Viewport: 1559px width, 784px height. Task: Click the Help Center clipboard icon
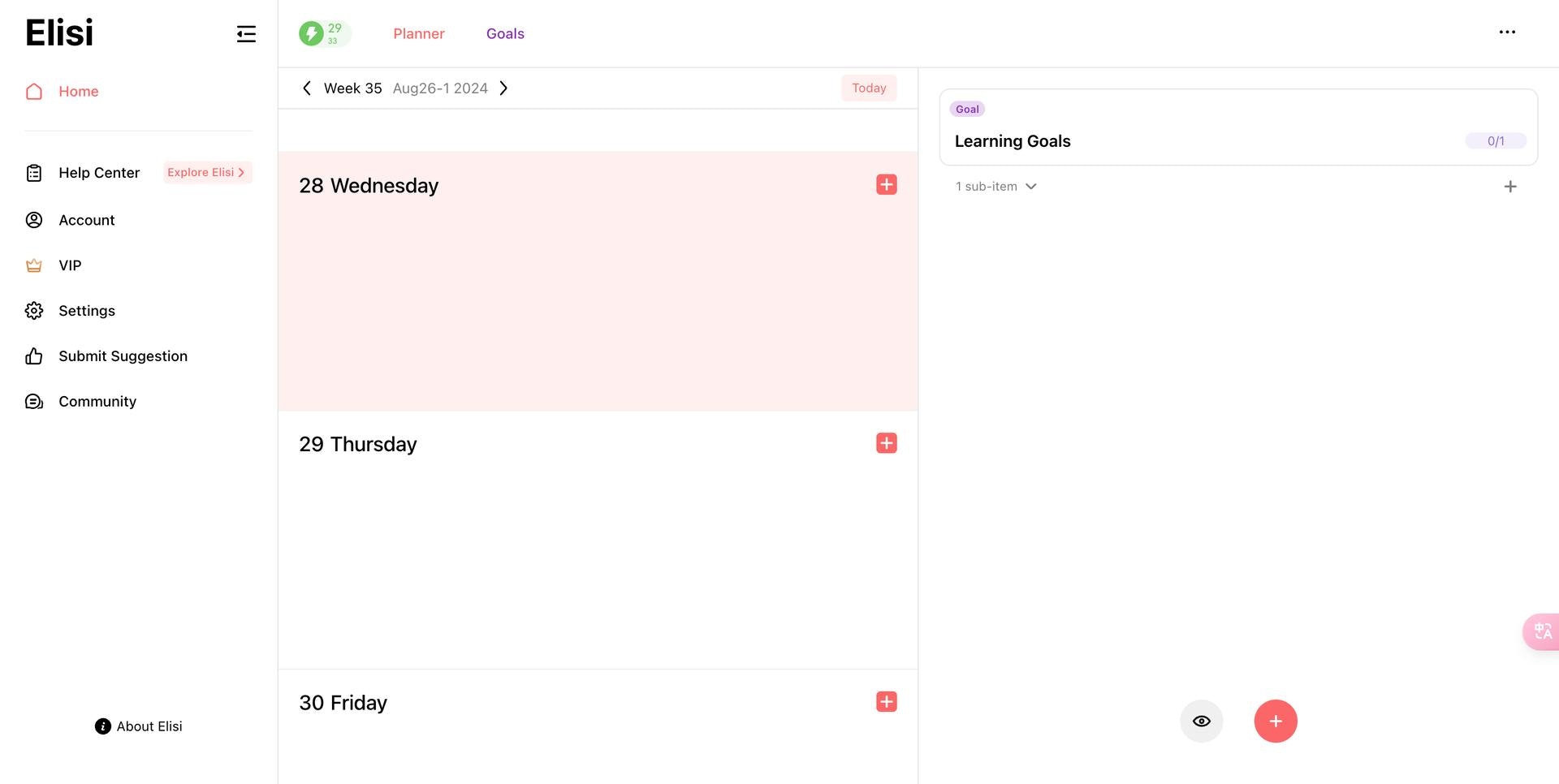tap(34, 173)
